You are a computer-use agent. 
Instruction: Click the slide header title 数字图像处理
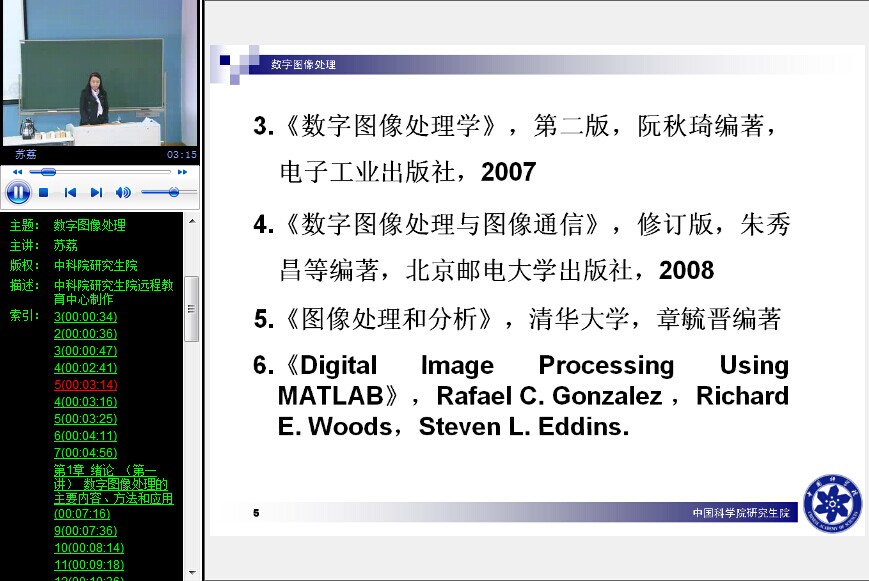(x=303, y=64)
